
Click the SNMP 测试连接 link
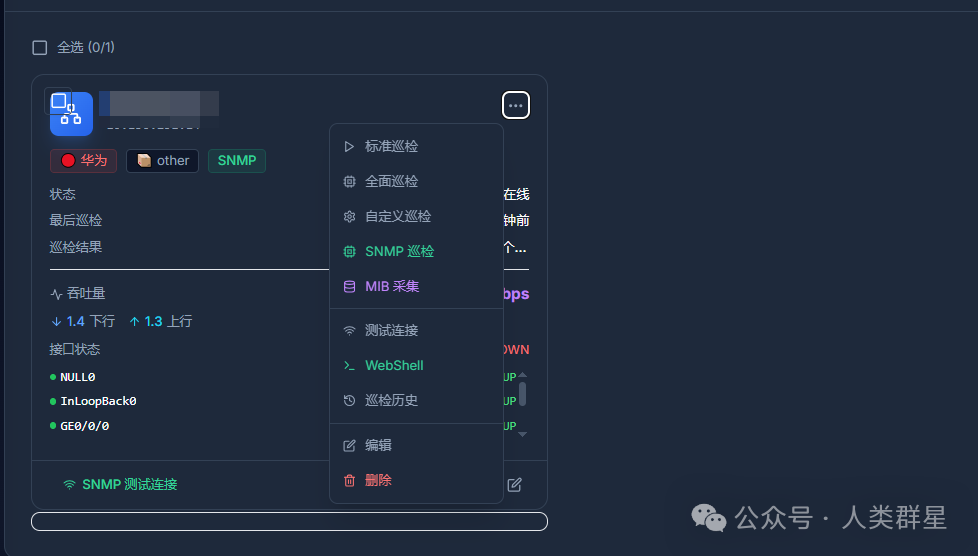(120, 484)
